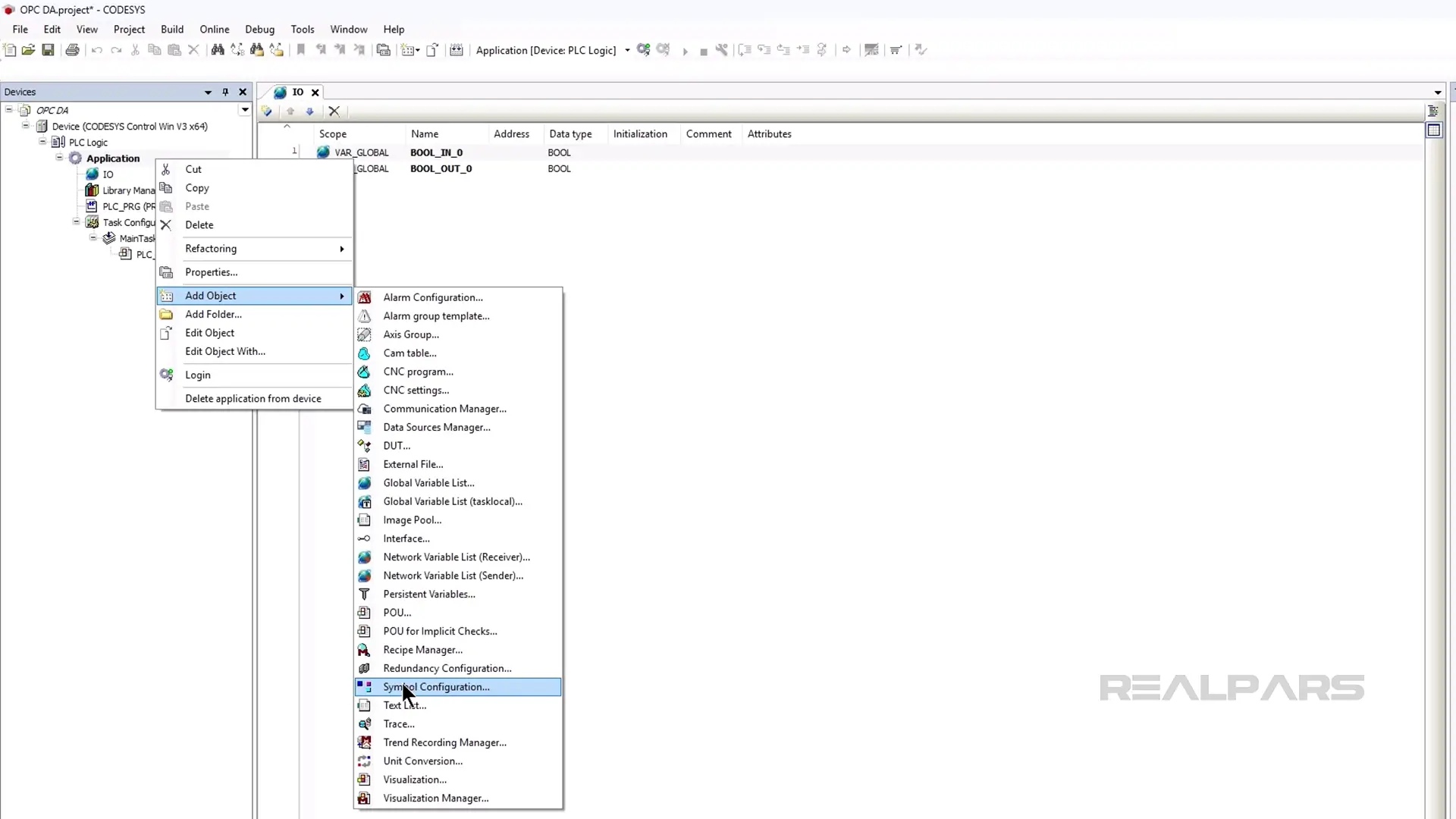Viewport: 1456px width, 819px height.
Task: Choose POU... in Add Object submenu
Action: point(458,613)
